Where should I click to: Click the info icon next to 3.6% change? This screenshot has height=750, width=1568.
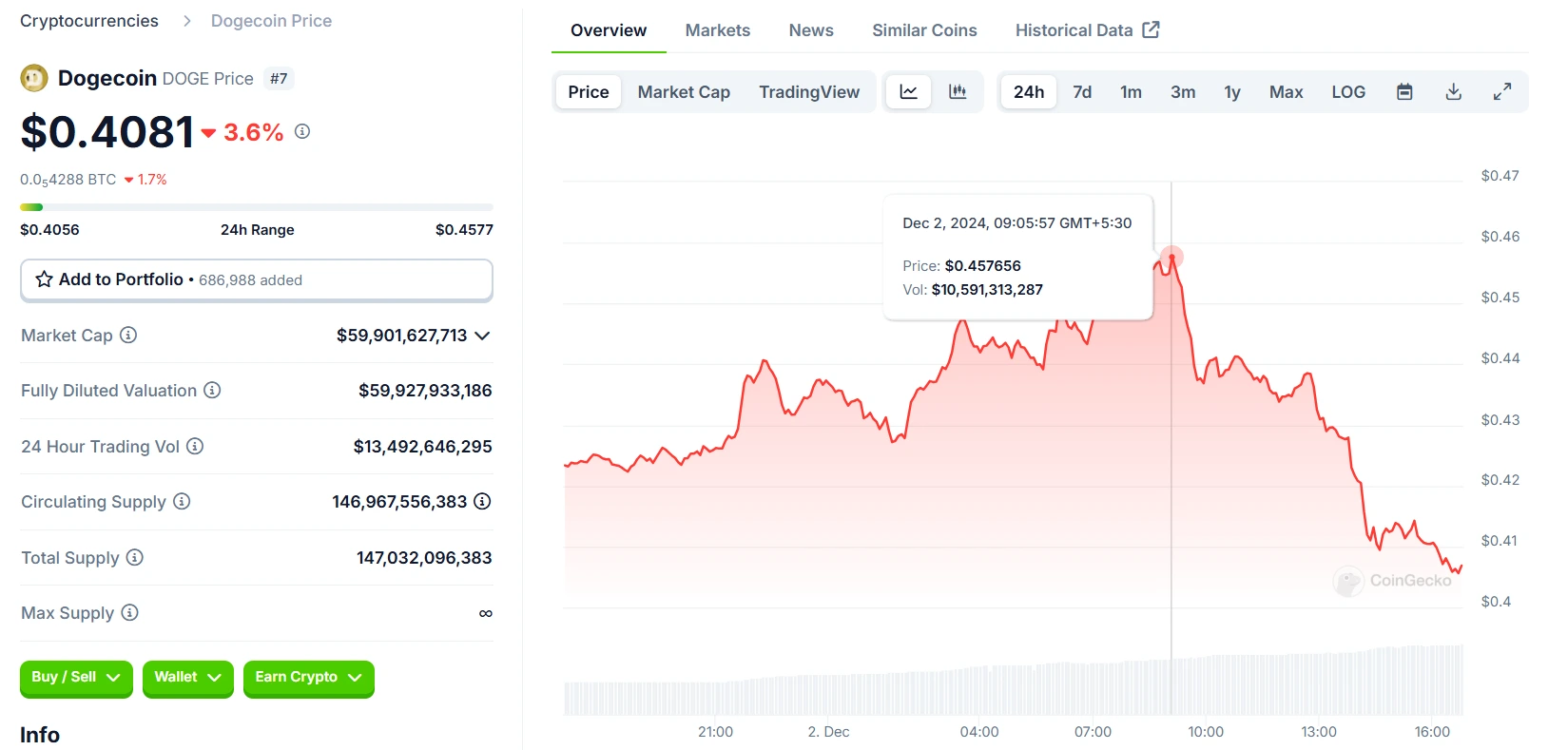[302, 131]
